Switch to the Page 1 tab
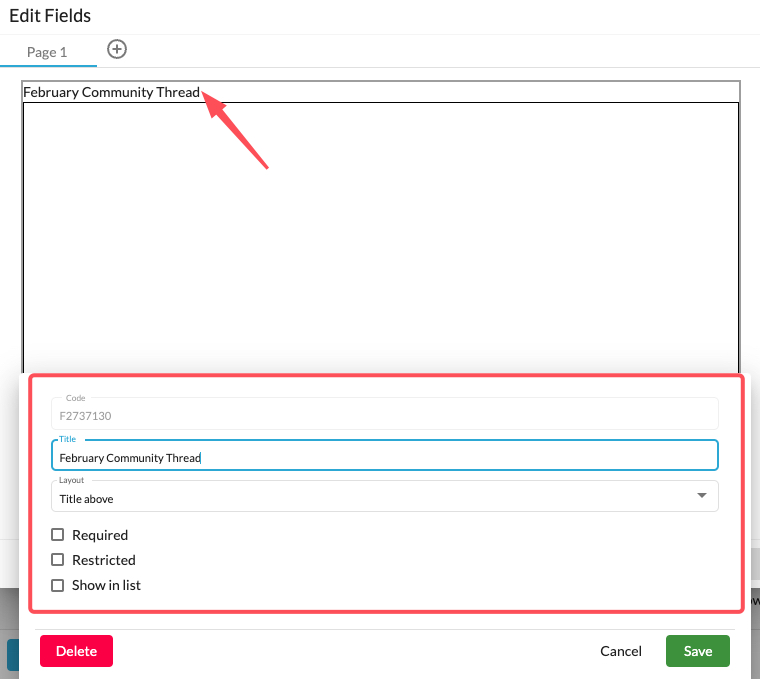This screenshot has height=679, width=760. click(48, 52)
